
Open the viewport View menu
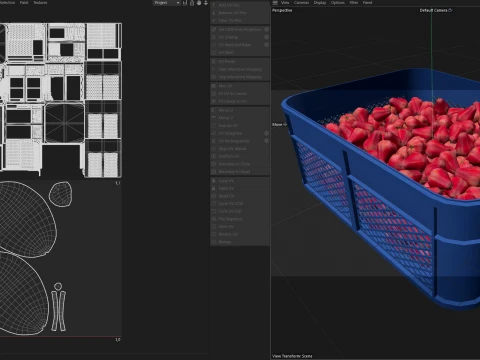pyautogui.click(x=285, y=3)
